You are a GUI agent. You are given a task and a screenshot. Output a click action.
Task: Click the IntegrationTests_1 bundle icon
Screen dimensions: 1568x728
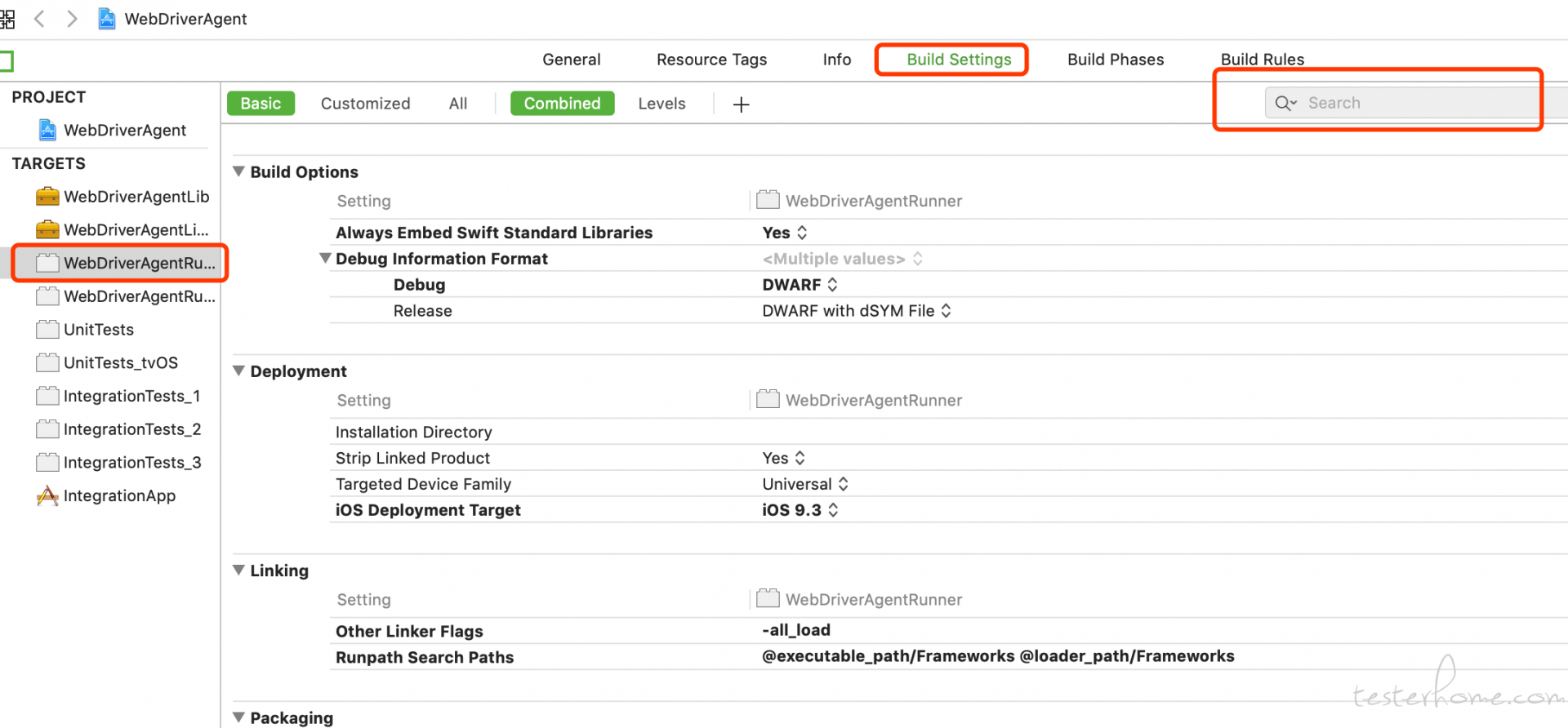47,396
